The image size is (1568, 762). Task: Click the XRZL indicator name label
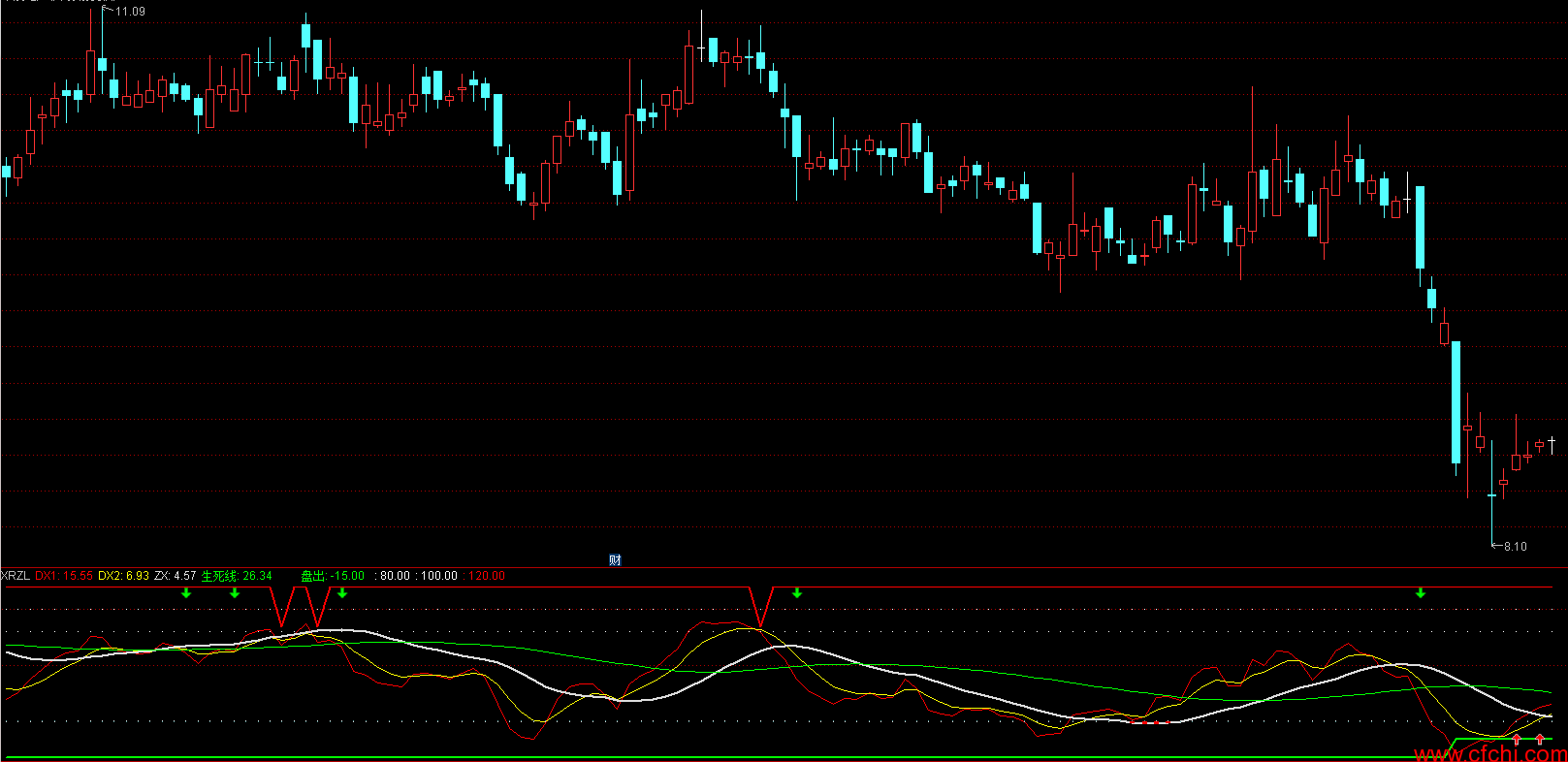click(x=16, y=576)
